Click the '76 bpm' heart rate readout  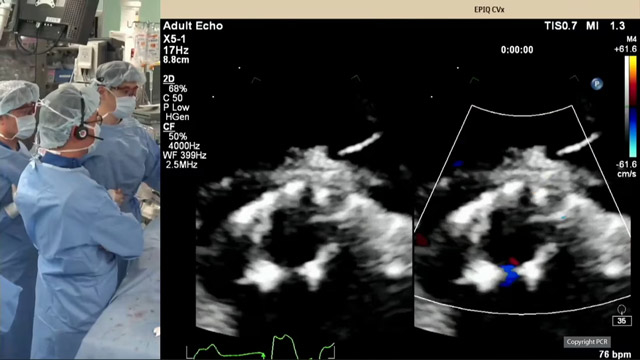pos(614,354)
